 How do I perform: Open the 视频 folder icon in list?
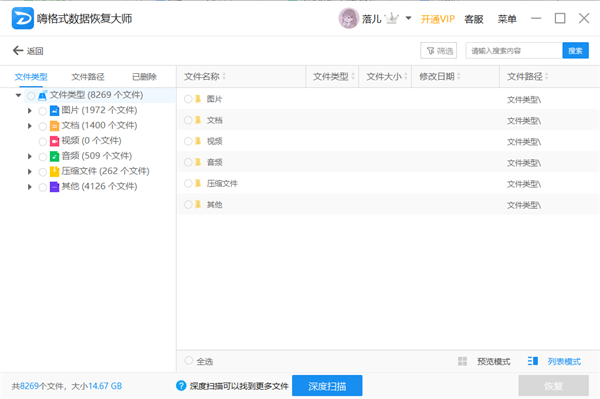198,141
